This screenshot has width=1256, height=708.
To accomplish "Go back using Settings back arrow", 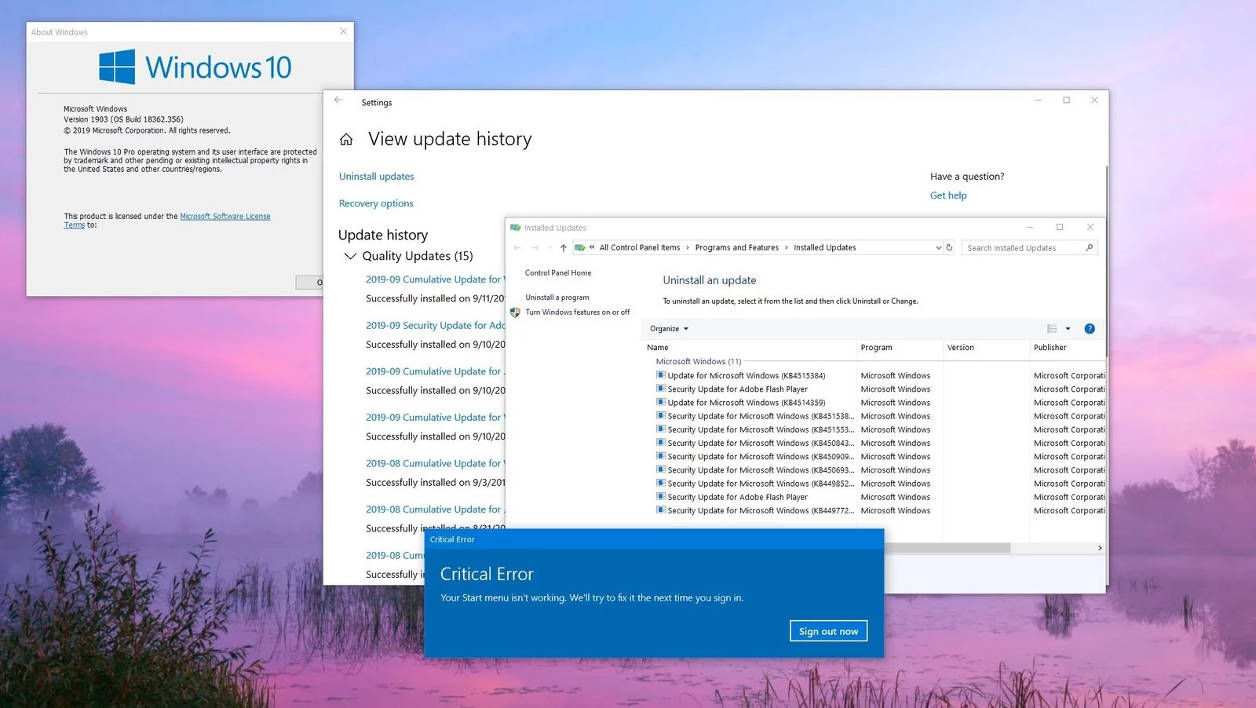I will click(x=338, y=101).
